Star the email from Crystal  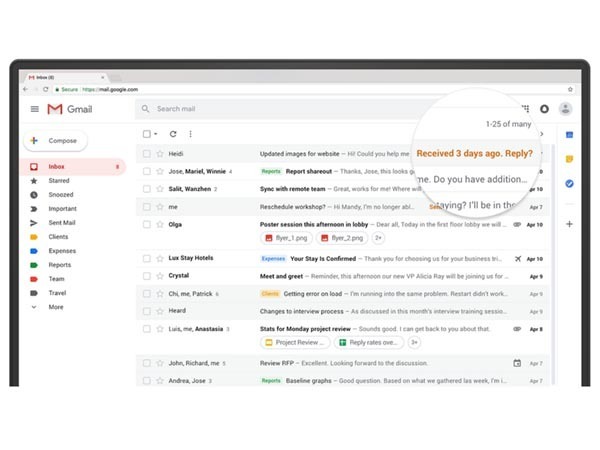click(160, 276)
